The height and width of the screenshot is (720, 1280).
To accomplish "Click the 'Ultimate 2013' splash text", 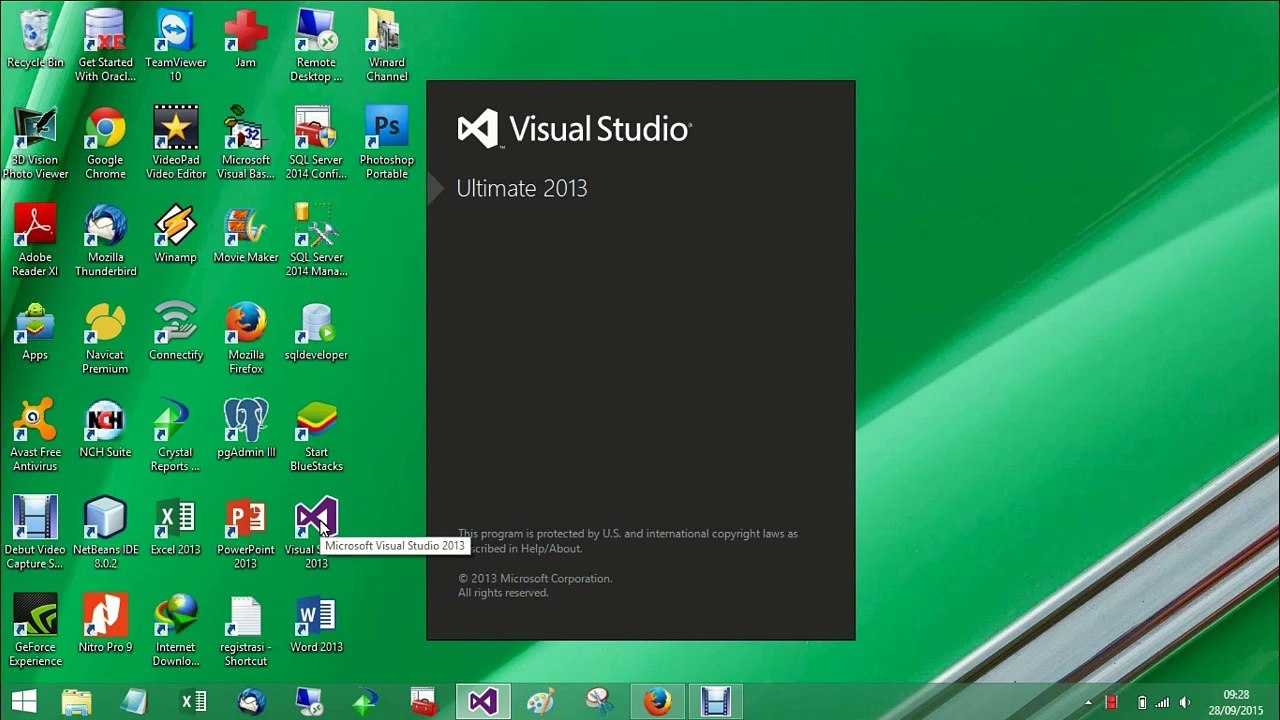I will 522,188.
